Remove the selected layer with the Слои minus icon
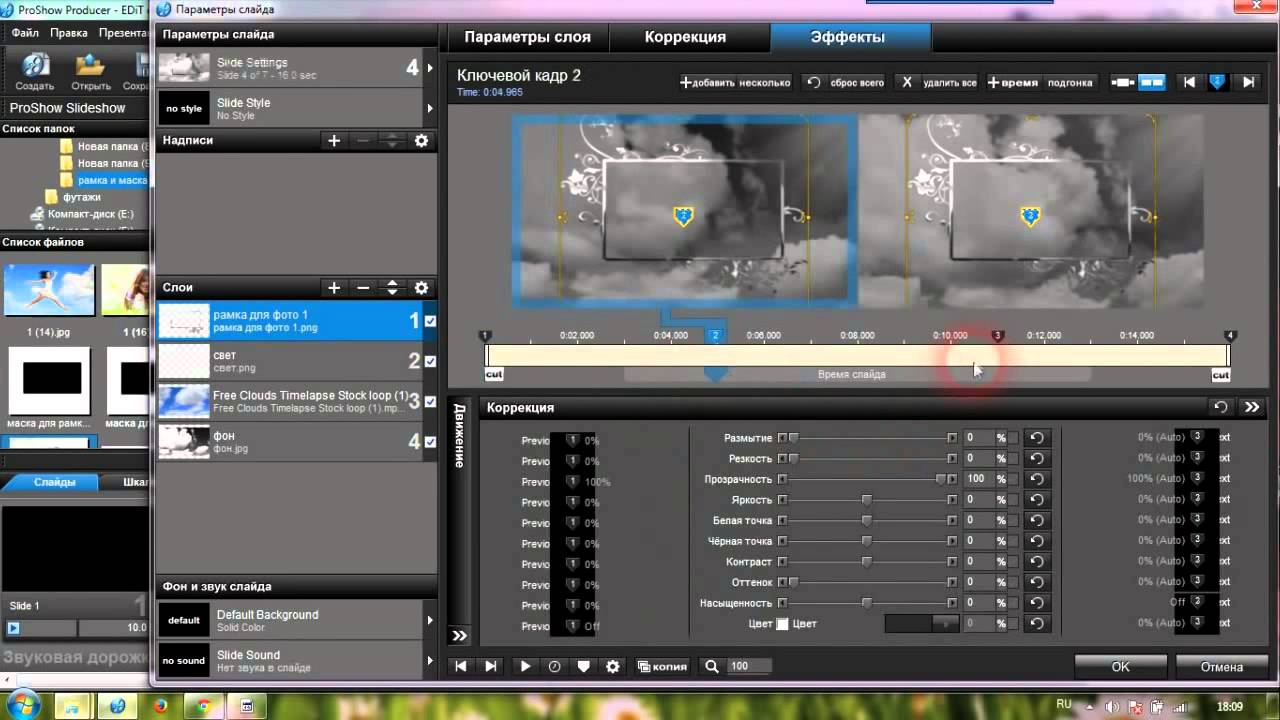The width and height of the screenshot is (1280, 720). point(363,288)
